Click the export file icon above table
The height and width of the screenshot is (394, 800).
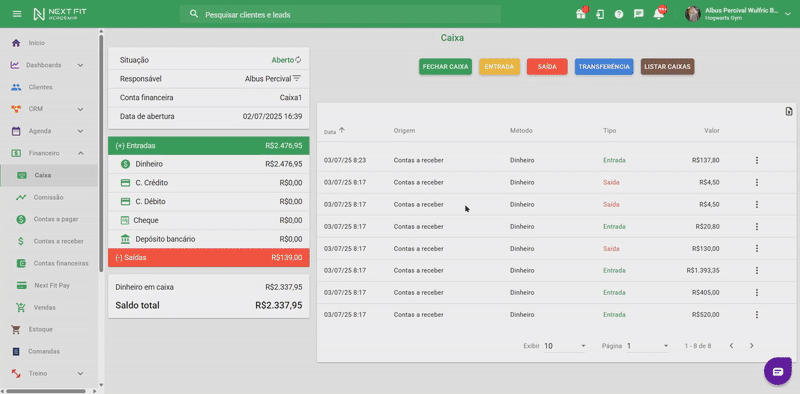(x=789, y=111)
